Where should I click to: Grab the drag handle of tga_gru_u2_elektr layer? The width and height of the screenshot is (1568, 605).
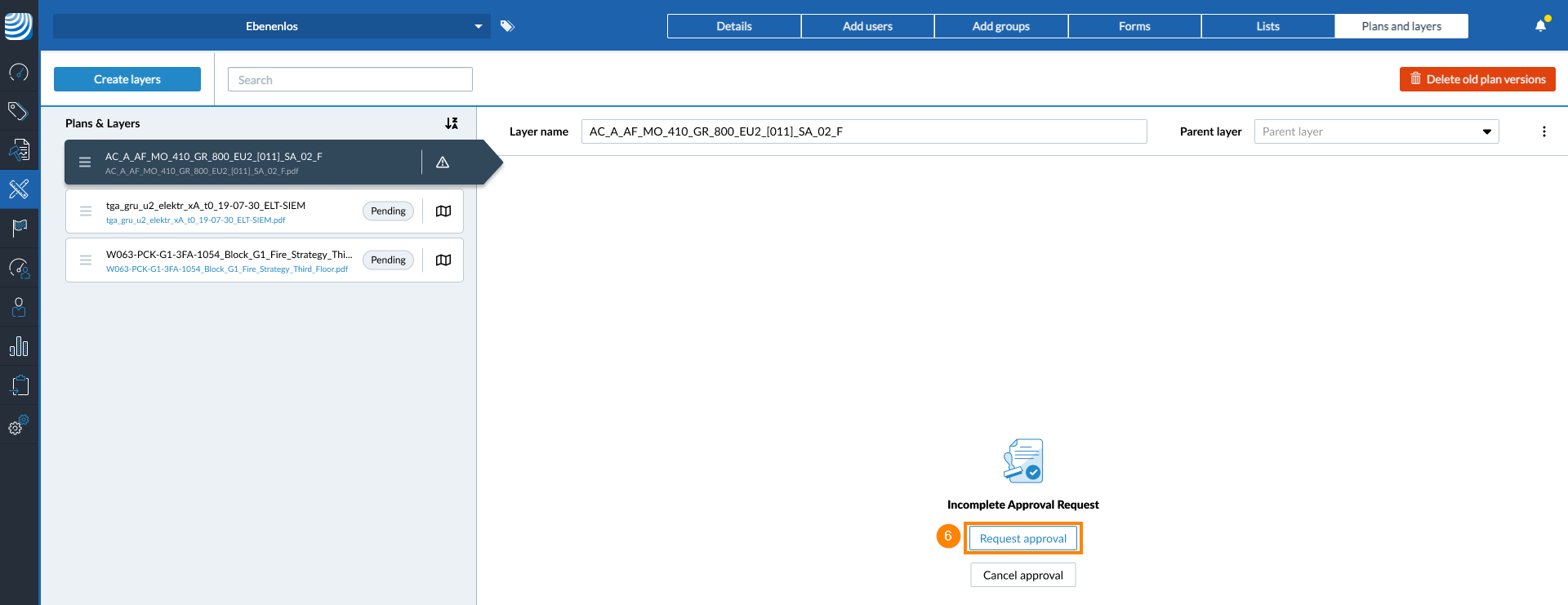(x=86, y=211)
